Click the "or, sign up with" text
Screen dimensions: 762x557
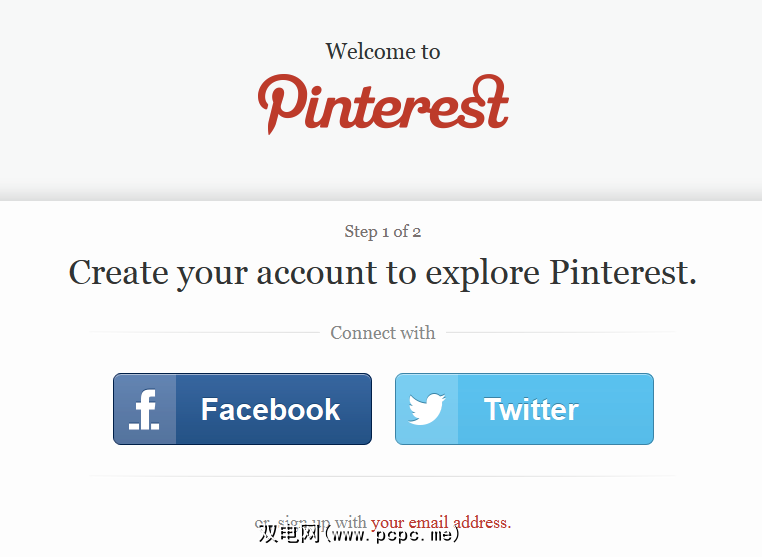311,522
